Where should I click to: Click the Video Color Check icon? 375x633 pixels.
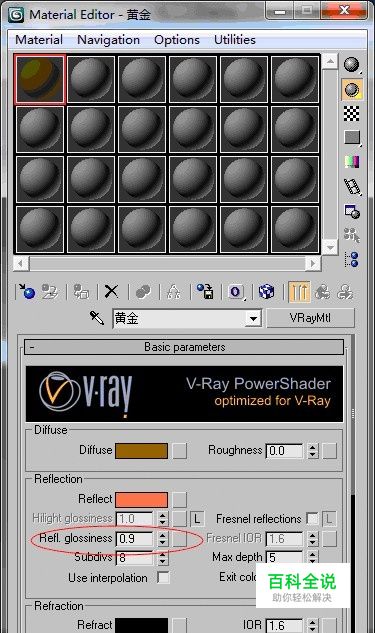pyautogui.click(x=352, y=162)
